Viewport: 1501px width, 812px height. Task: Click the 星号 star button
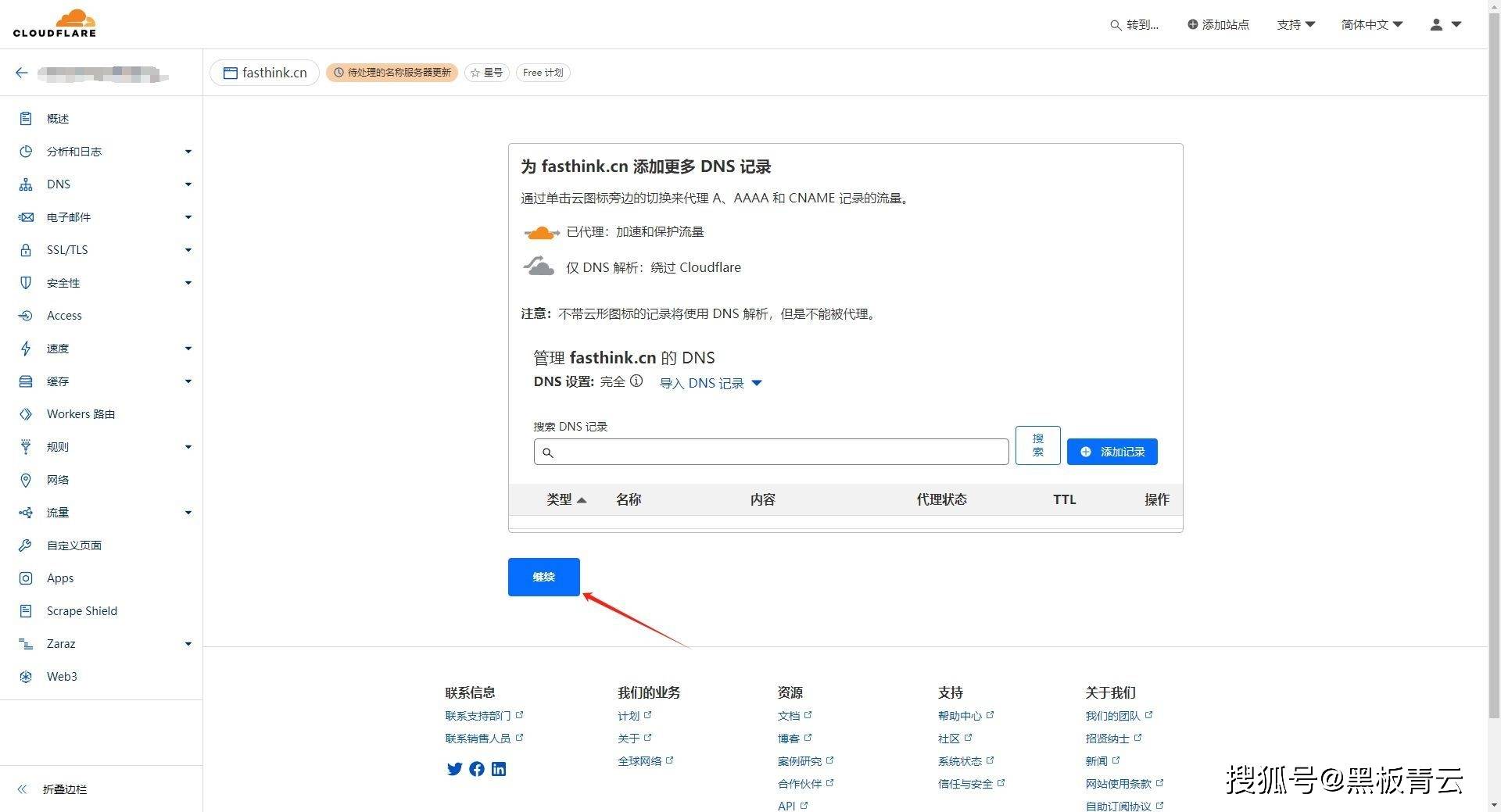pyautogui.click(x=487, y=73)
